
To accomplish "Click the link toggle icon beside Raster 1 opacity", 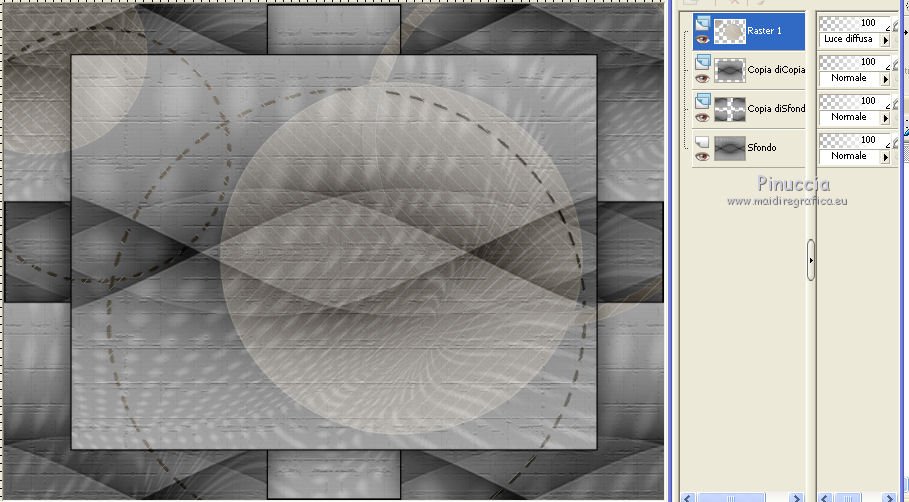I will [x=896, y=25].
